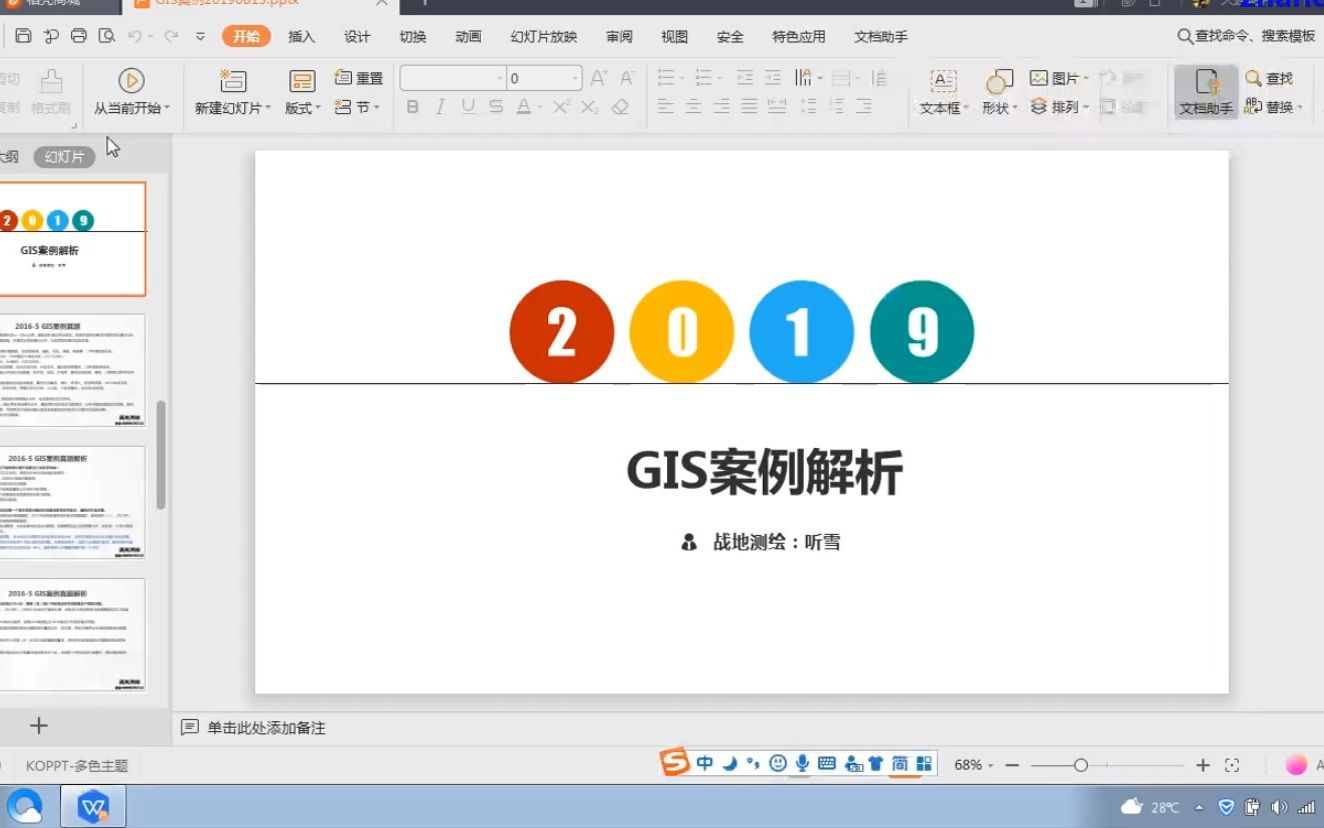This screenshot has height=828, width=1324.
Task: Expand the 从当前开始 dropdown arrow
Action: coord(168,108)
